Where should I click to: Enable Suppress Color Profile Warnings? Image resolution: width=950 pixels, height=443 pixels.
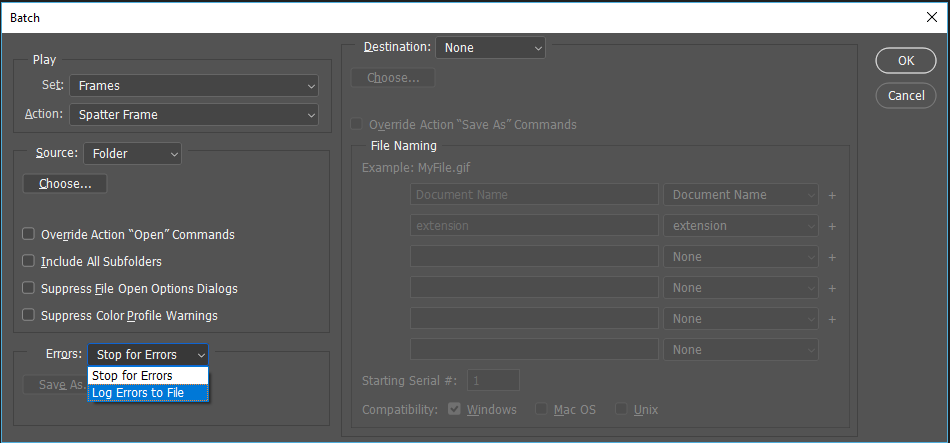29,316
